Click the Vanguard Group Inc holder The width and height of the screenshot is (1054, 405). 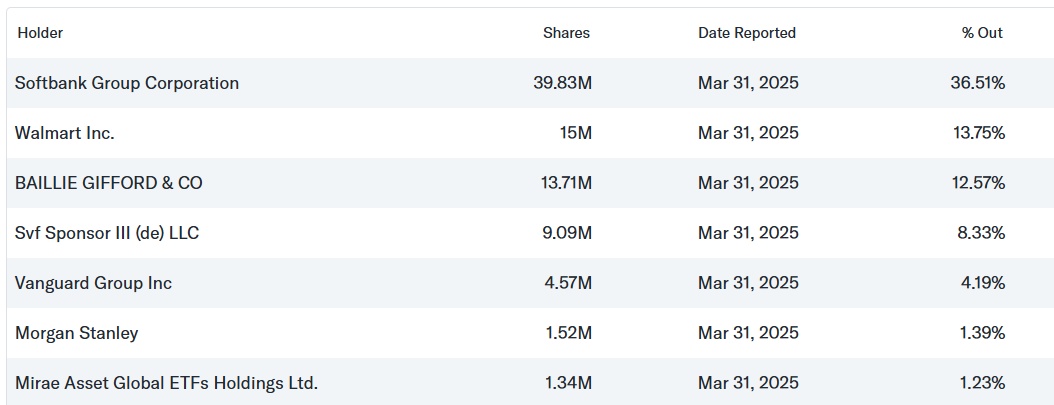(93, 283)
